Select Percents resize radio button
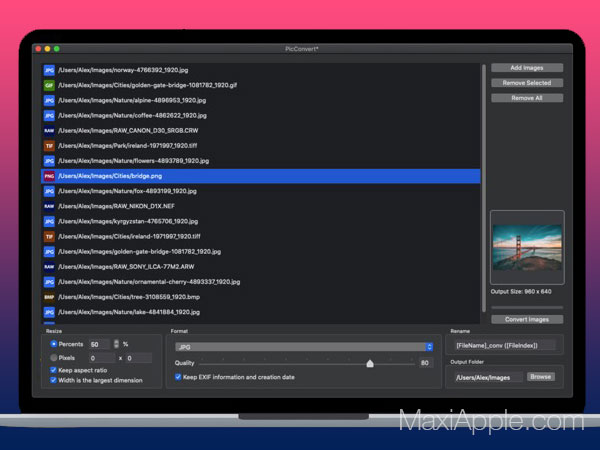 tap(54, 344)
